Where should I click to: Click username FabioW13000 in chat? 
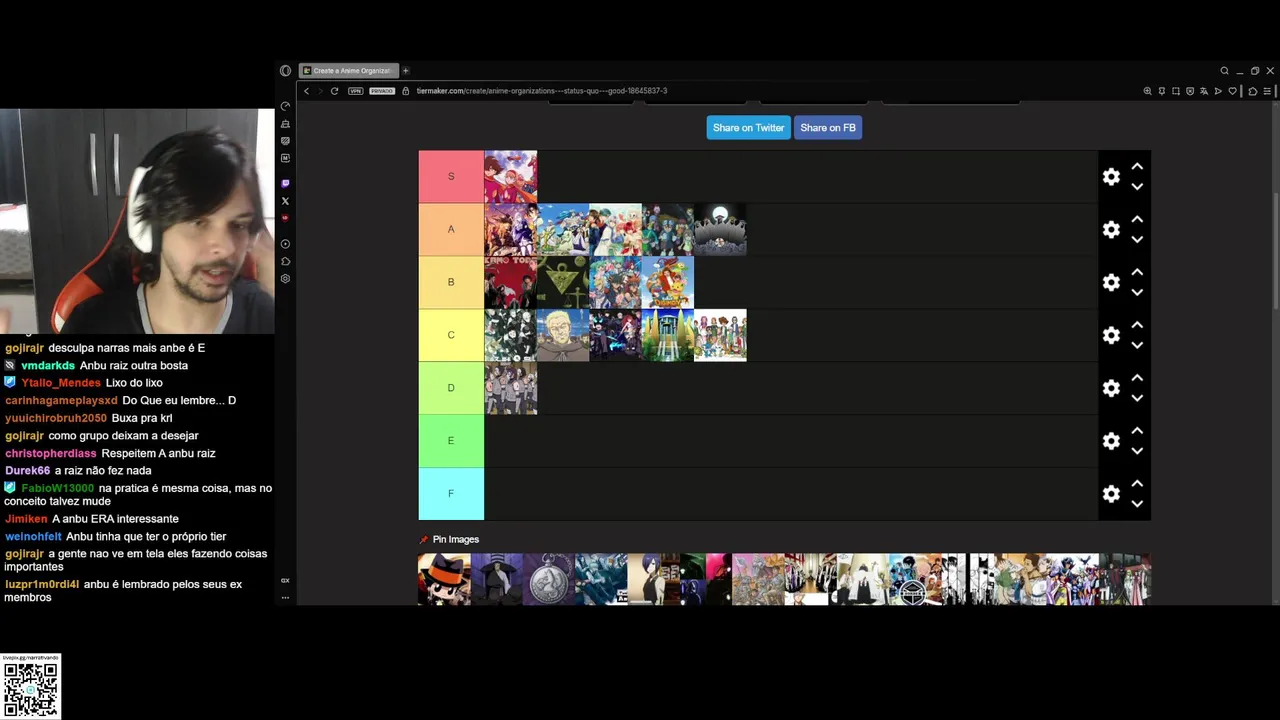point(57,489)
